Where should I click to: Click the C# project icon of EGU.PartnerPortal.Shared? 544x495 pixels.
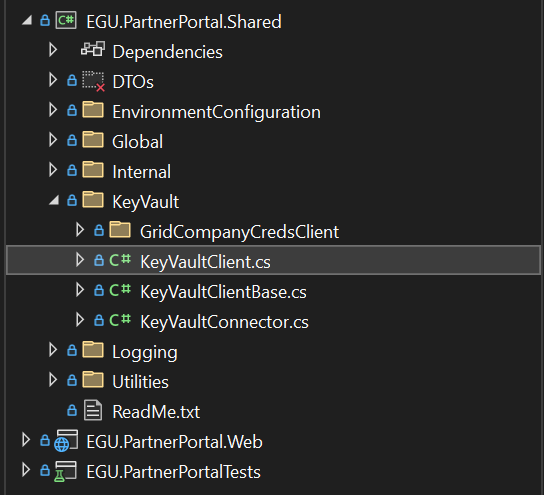(66, 20)
